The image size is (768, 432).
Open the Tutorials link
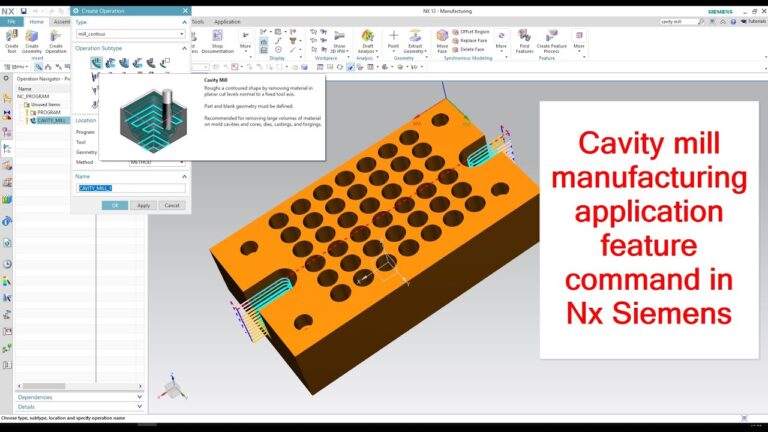coord(754,22)
